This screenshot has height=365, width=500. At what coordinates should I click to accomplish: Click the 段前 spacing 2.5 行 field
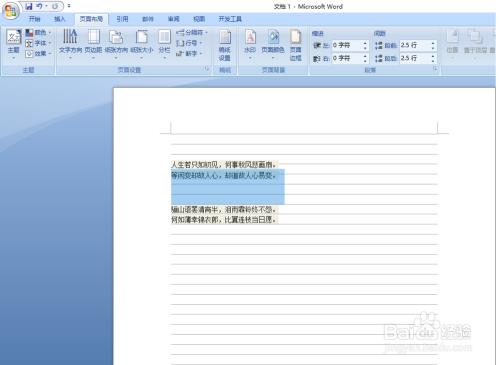pos(415,45)
